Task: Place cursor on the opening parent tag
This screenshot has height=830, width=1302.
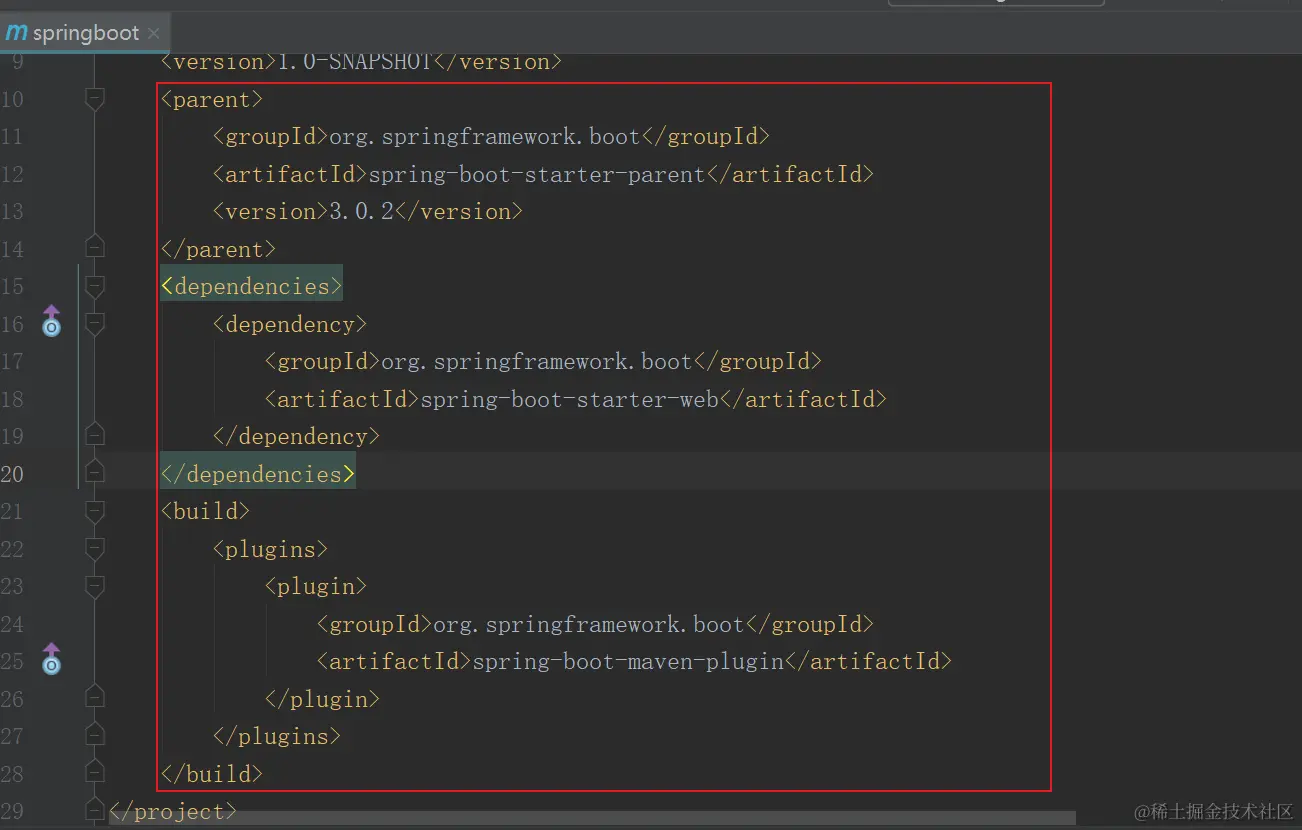Action: point(212,99)
